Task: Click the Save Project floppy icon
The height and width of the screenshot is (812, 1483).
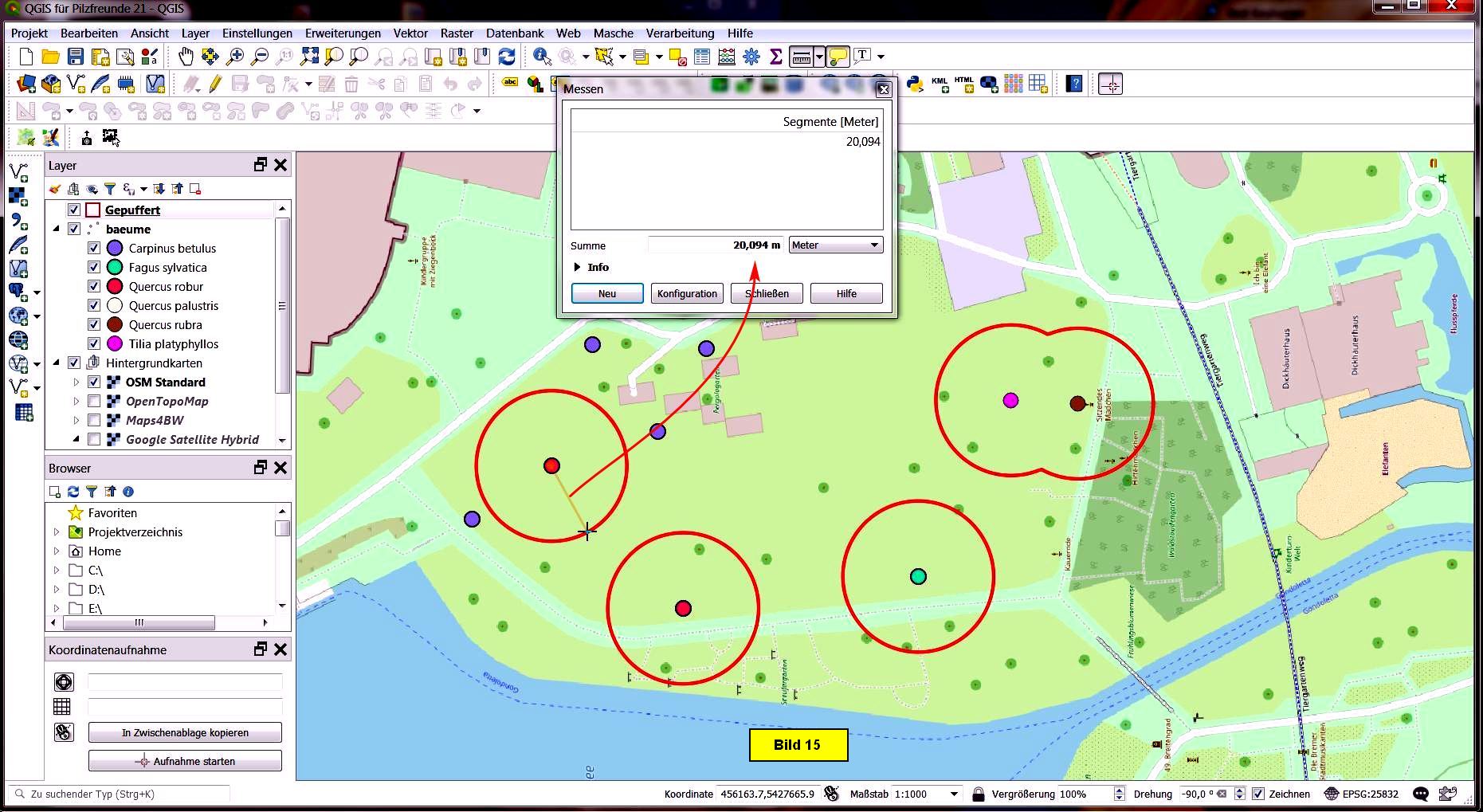Action: [x=76, y=57]
